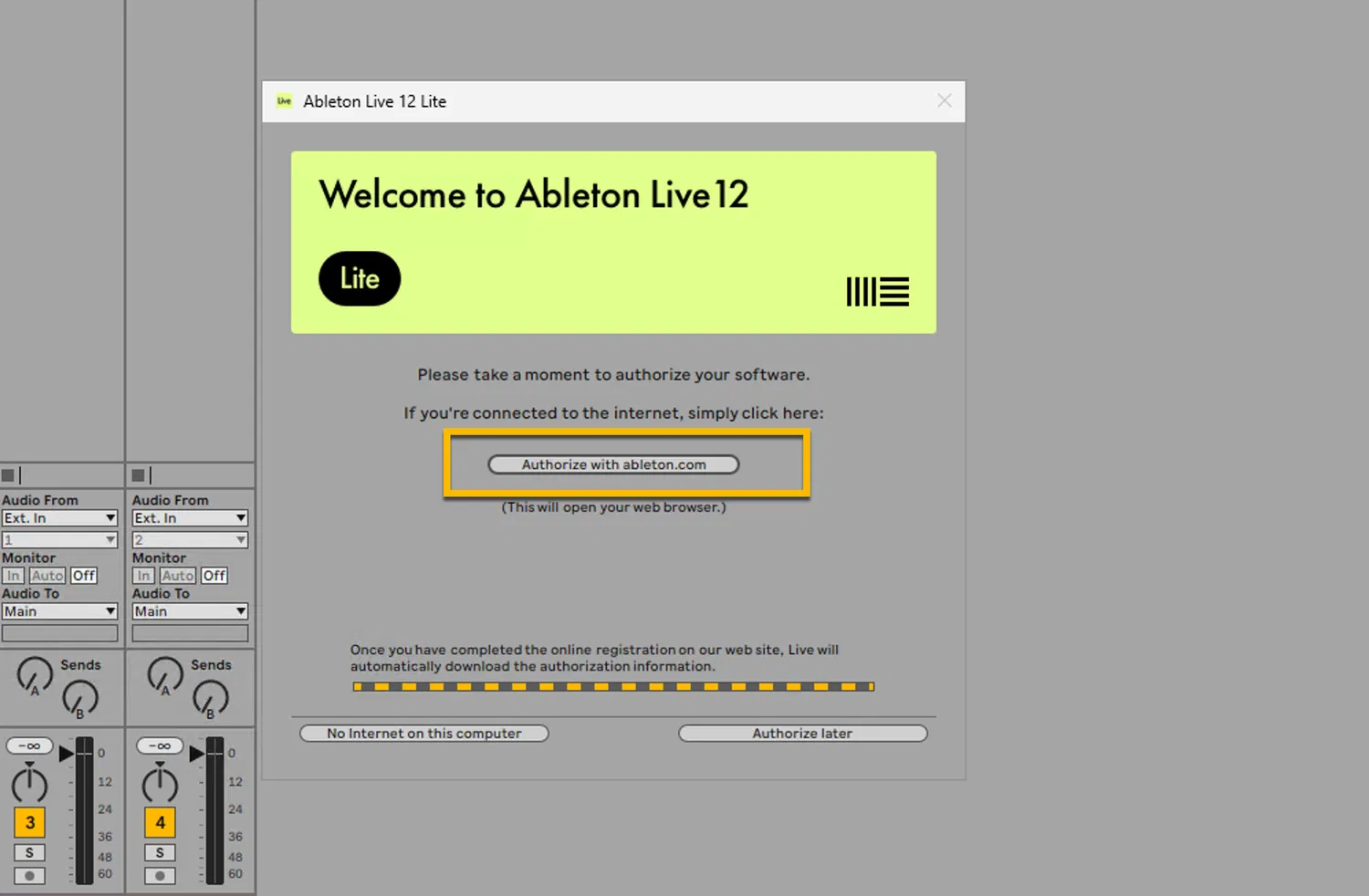
Task: Set track 4 Monitor to Auto
Action: tap(178, 576)
